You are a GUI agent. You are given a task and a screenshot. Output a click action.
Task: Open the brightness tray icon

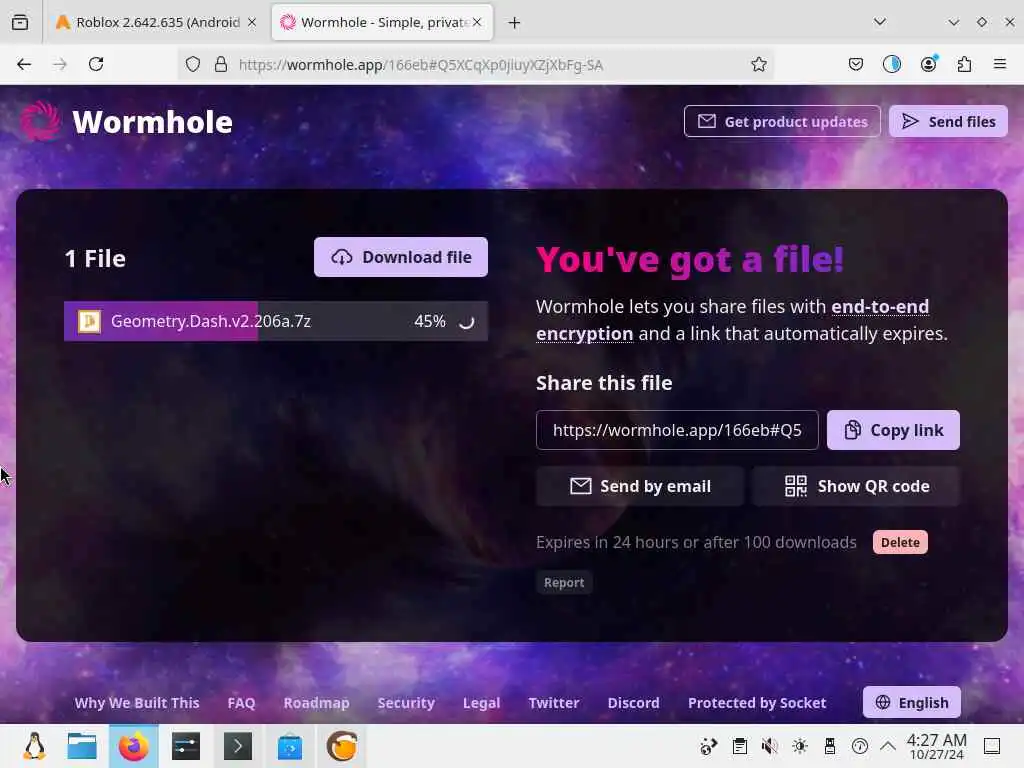click(x=799, y=746)
